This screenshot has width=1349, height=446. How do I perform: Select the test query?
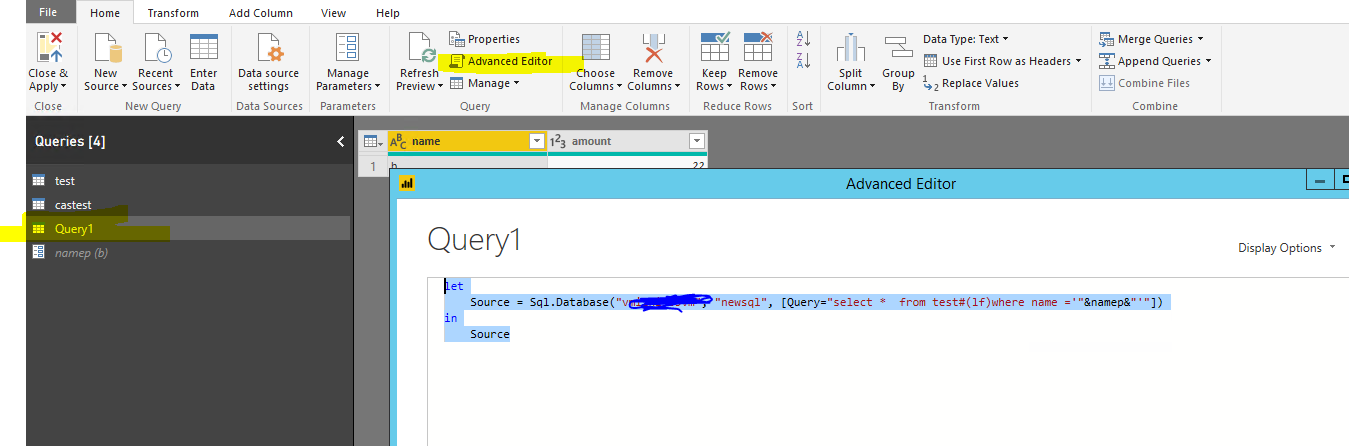tap(188, 181)
